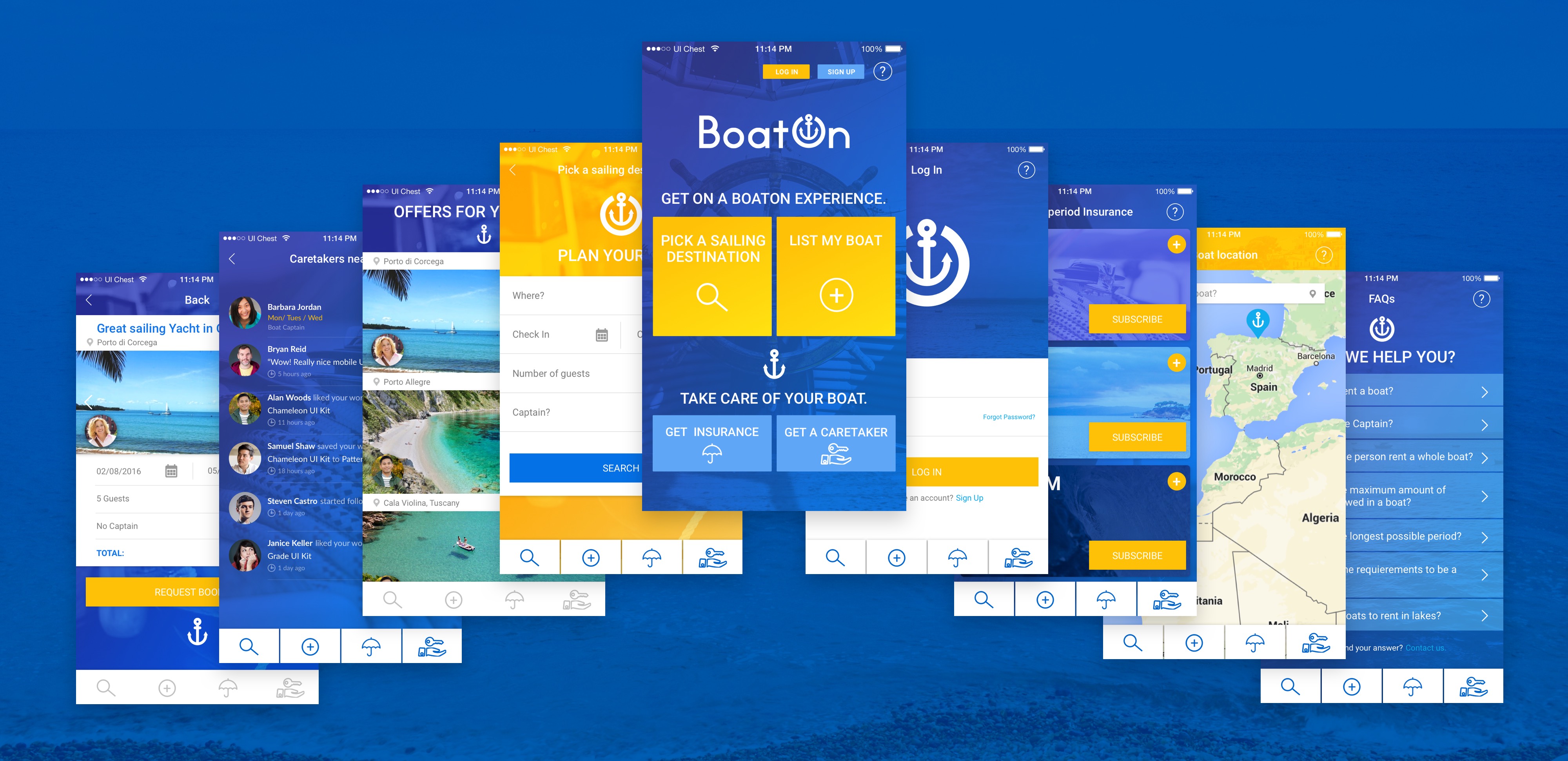Tap plus icon on first insurance card
Viewport: 1568px width, 761px height.
pos(1176,245)
